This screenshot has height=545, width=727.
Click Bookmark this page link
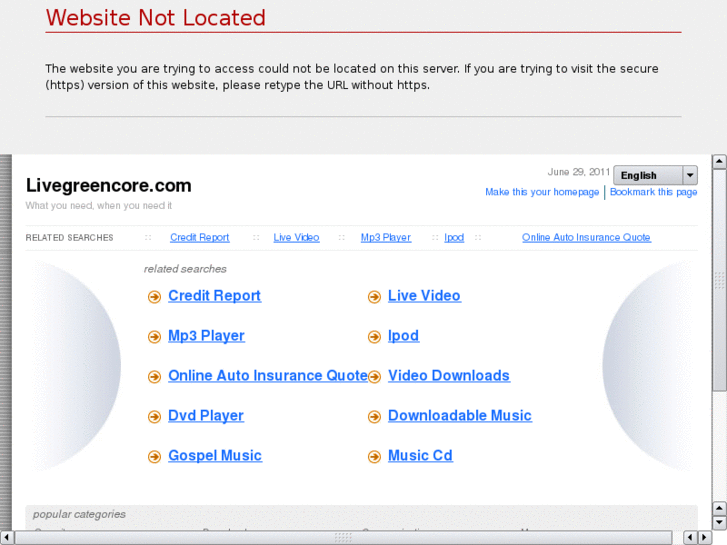click(653, 192)
